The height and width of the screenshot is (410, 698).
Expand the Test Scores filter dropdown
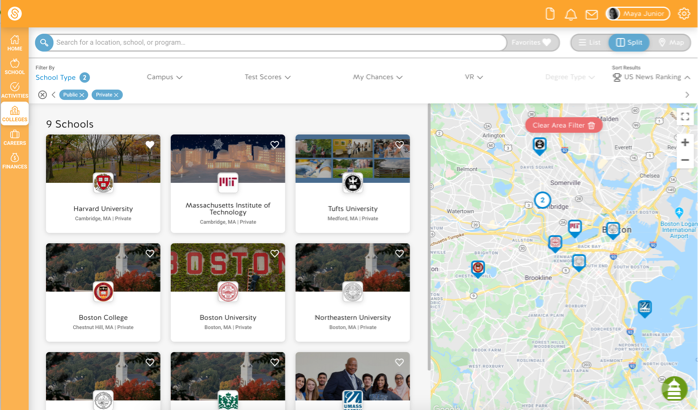tap(267, 77)
